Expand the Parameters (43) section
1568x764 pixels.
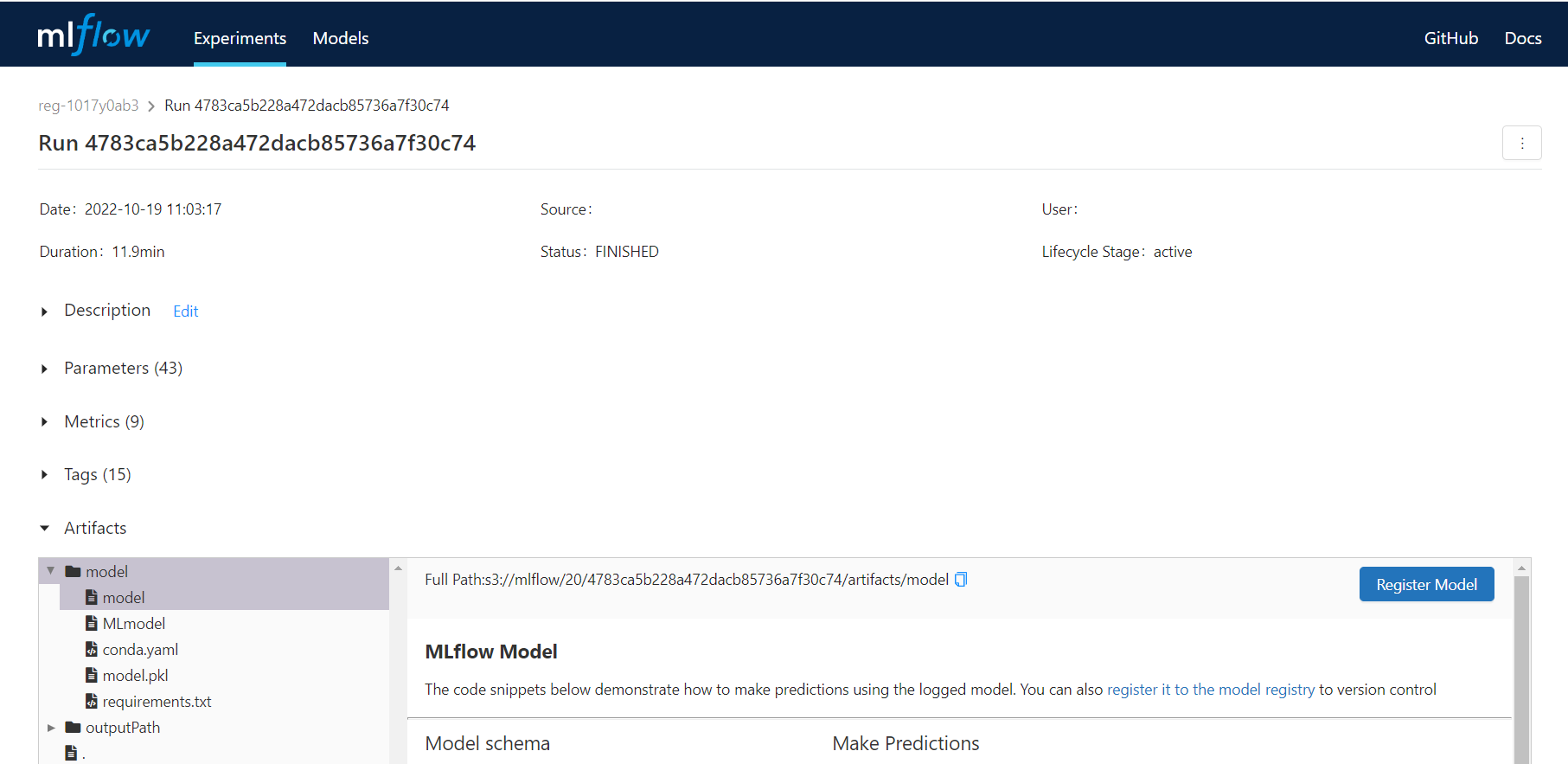pyautogui.click(x=45, y=369)
